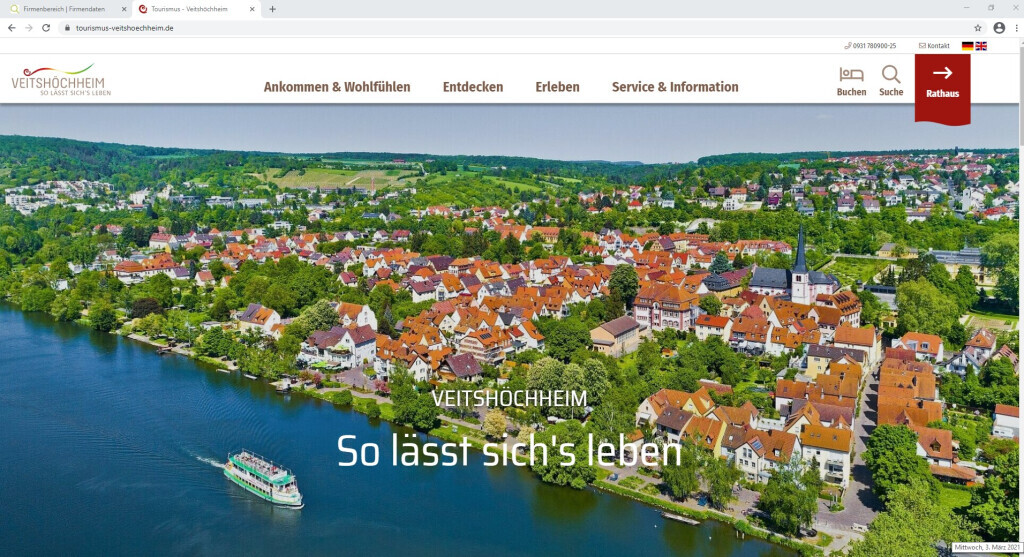Switch language with the British flag
This screenshot has width=1024, height=557.
coord(981,46)
